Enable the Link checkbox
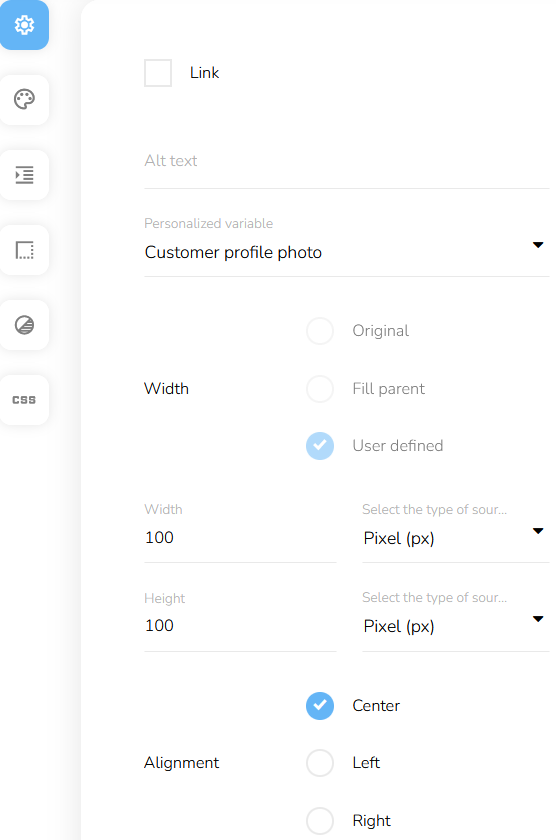The height and width of the screenshot is (840, 556). tap(158, 73)
